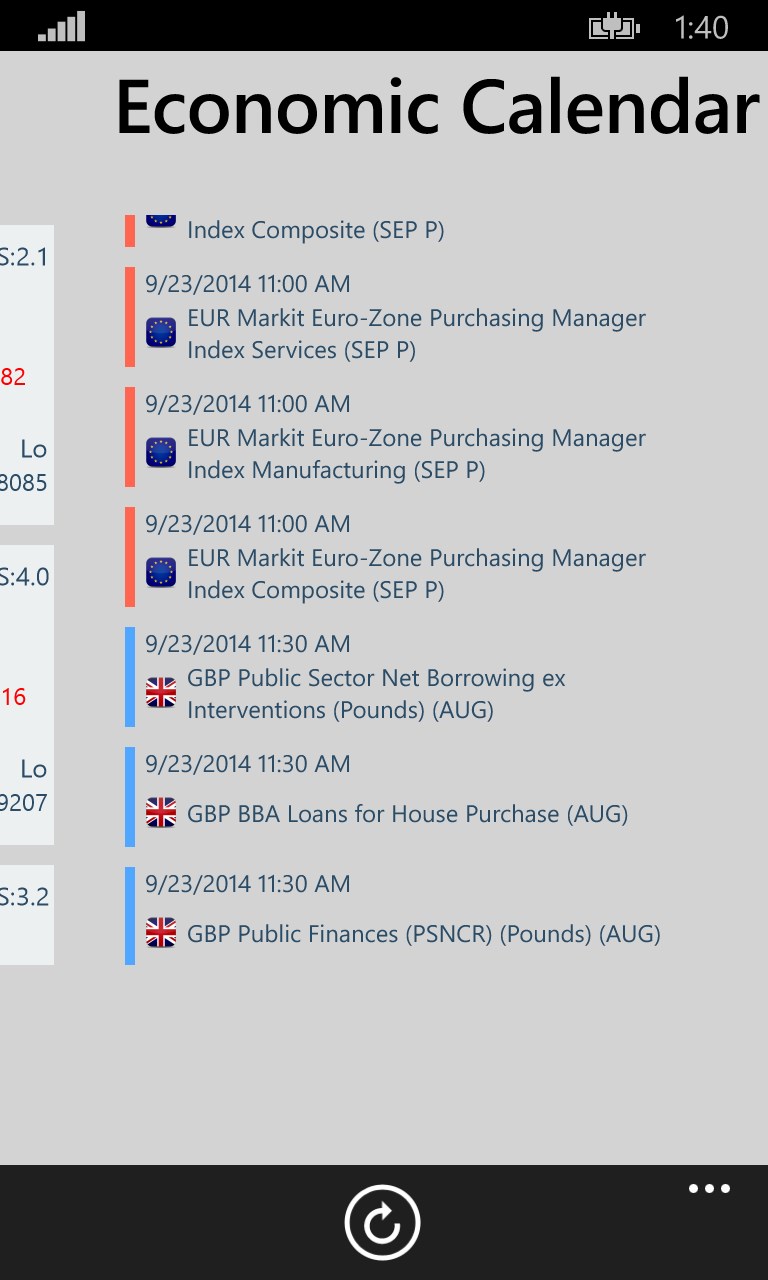Select GBP Public Finances (PSNCR) event
The width and height of the screenshot is (768, 1280).
pos(423,934)
